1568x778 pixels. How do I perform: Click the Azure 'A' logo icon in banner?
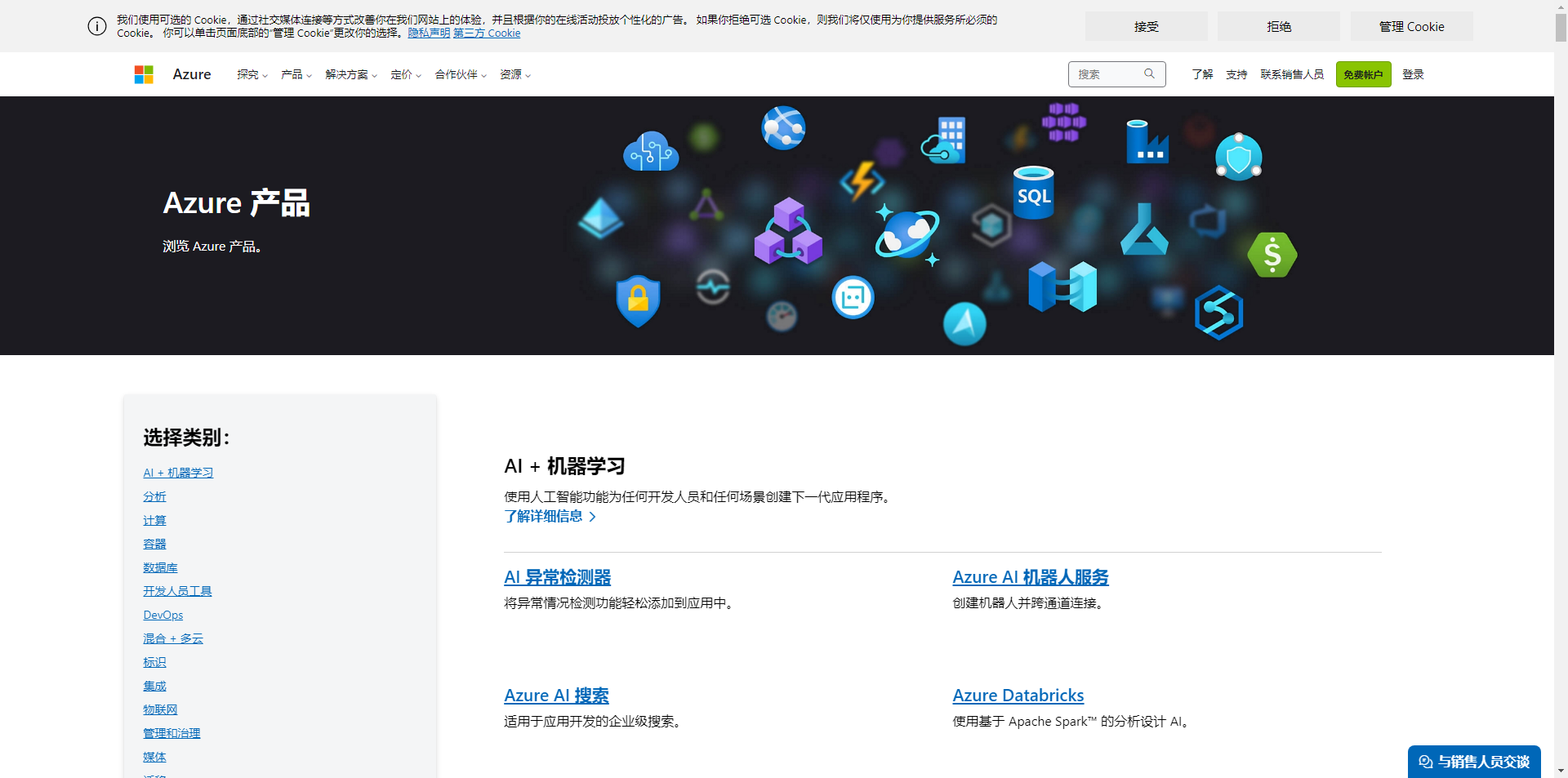click(x=1144, y=229)
